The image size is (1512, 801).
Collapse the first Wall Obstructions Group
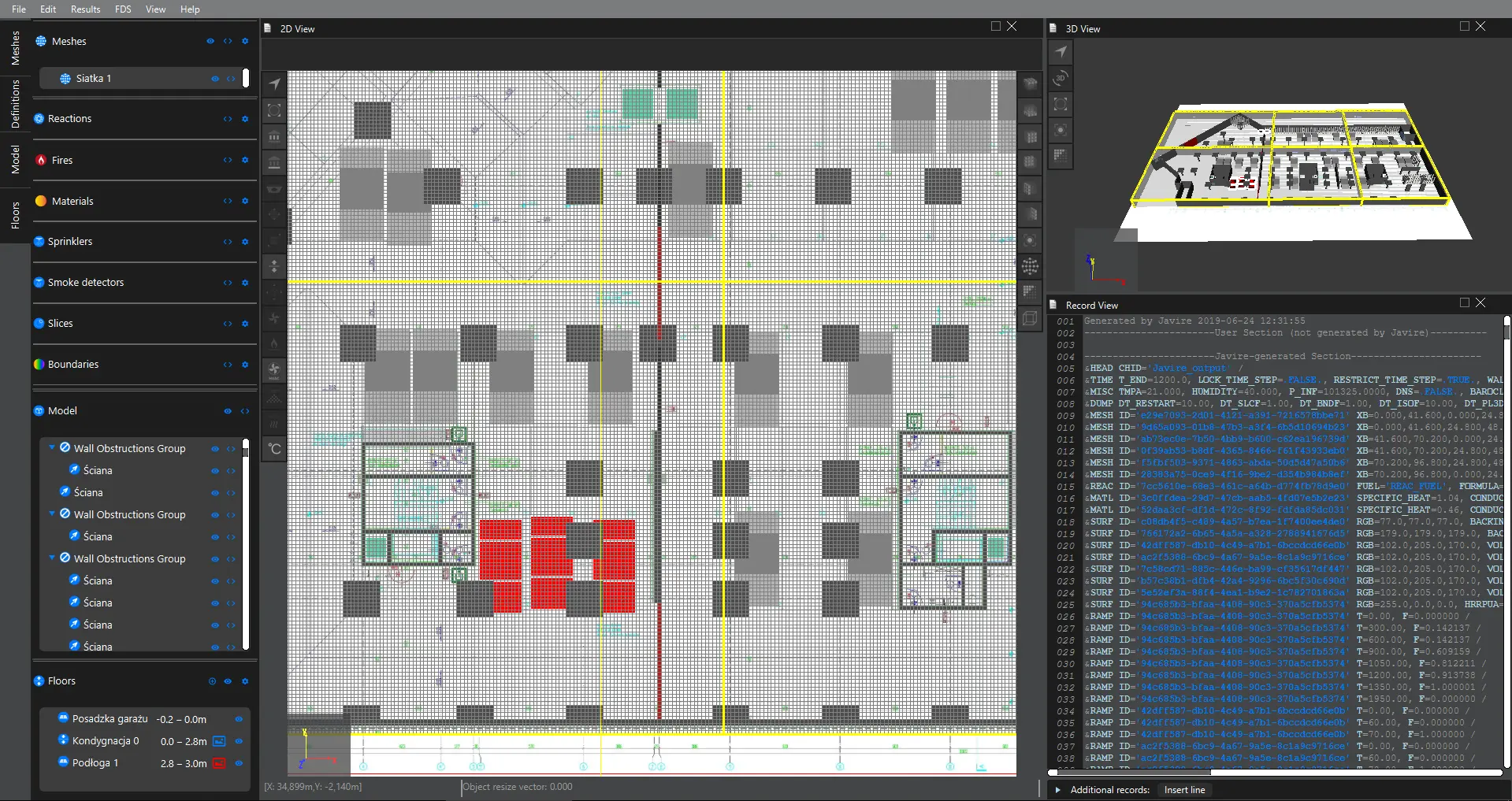point(52,447)
